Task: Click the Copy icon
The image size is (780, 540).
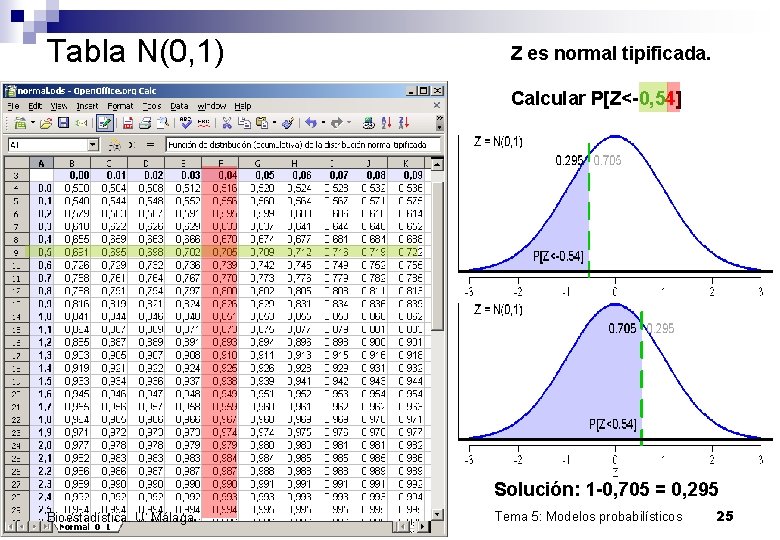Action: [244, 123]
